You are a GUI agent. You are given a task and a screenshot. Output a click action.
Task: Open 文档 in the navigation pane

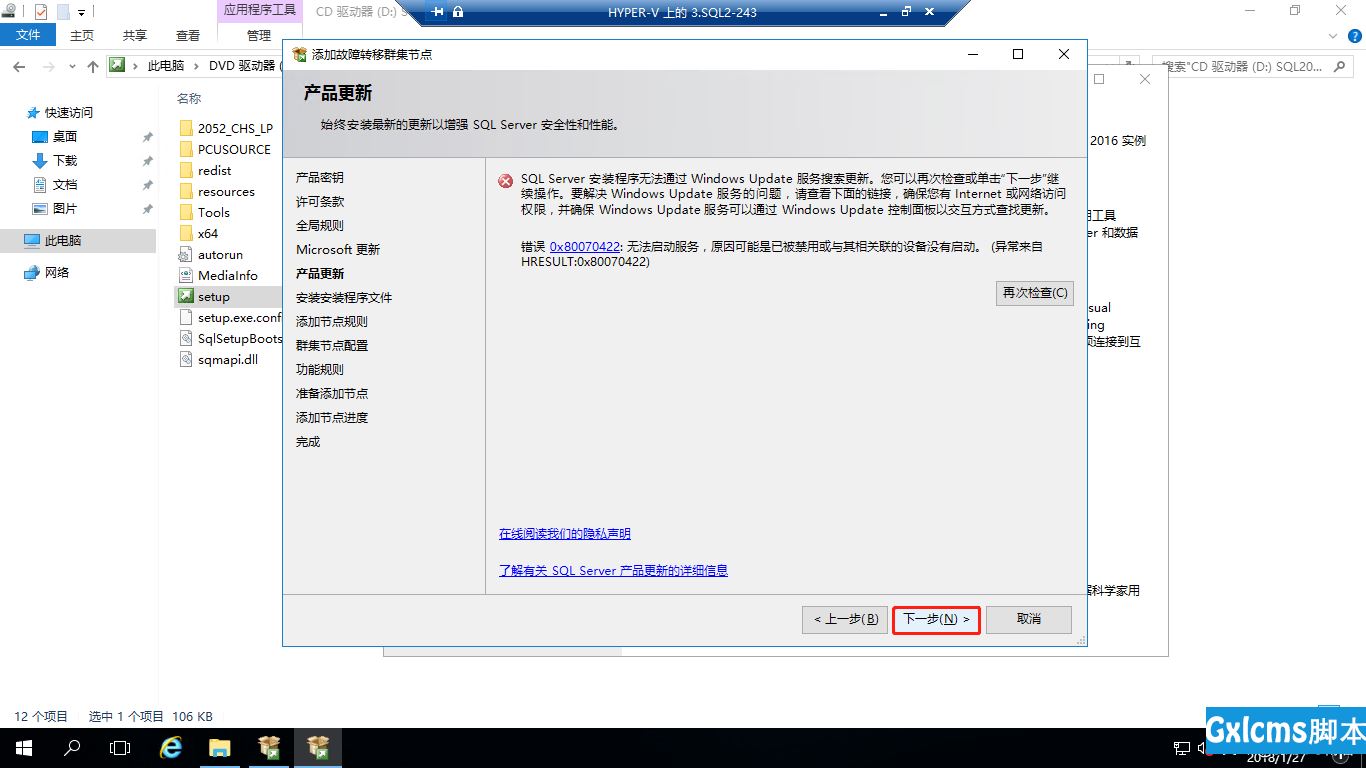65,185
